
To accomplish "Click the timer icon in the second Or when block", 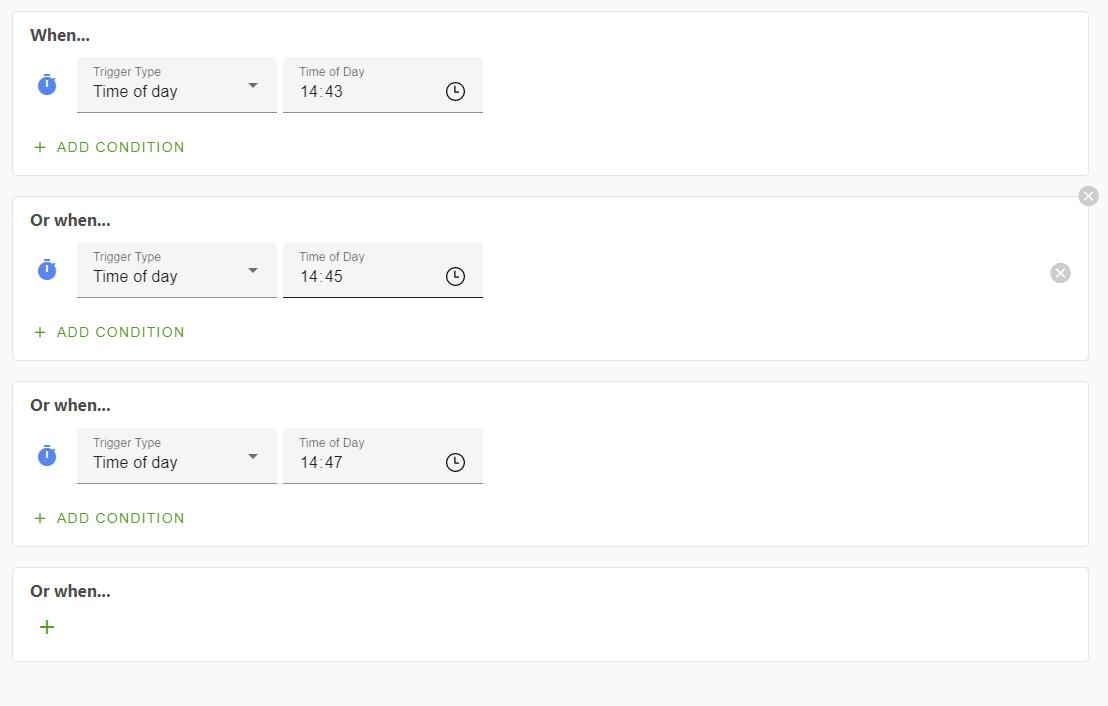I will 46,270.
